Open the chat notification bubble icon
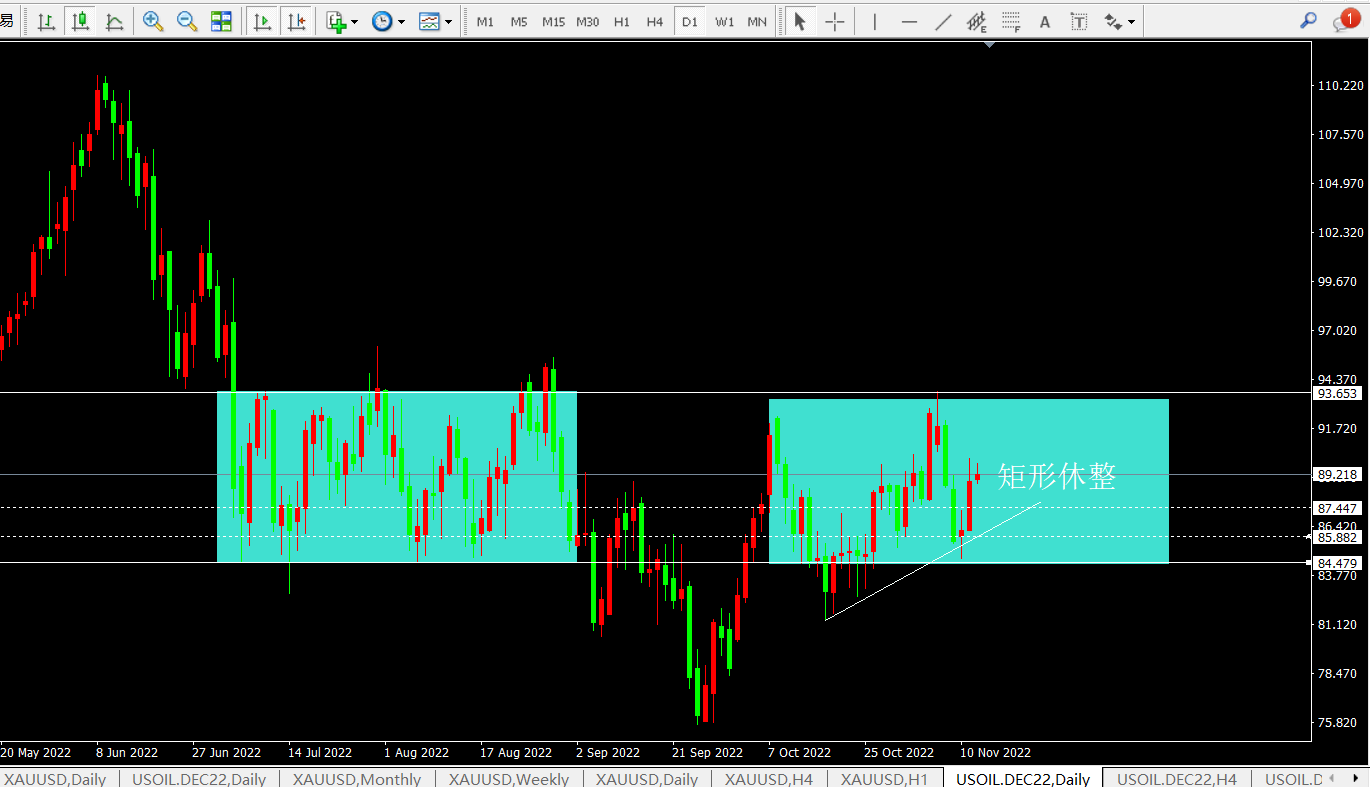The image size is (1370, 787). [x=1345, y=20]
